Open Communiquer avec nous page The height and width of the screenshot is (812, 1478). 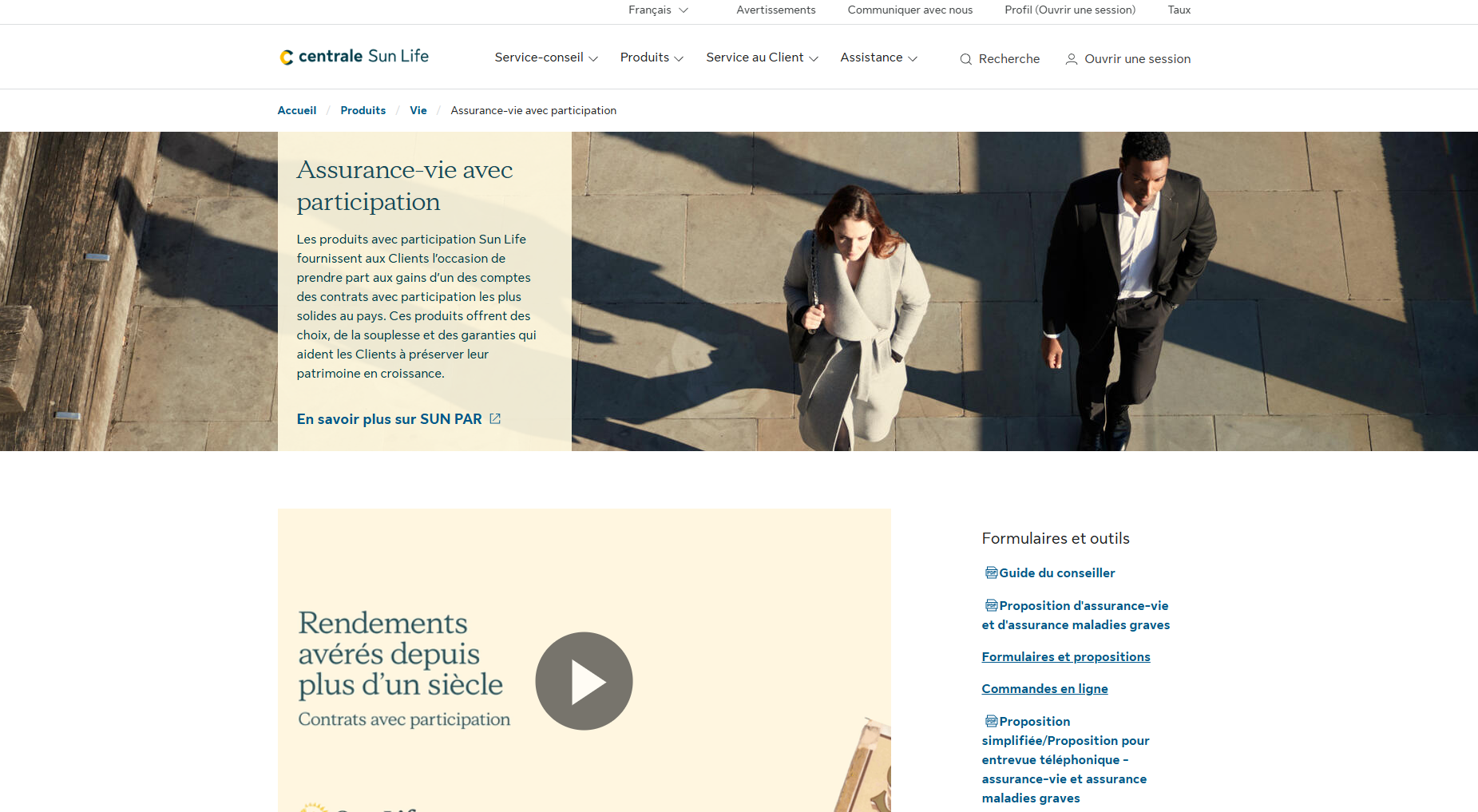pyautogui.click(x=909, y=10)
